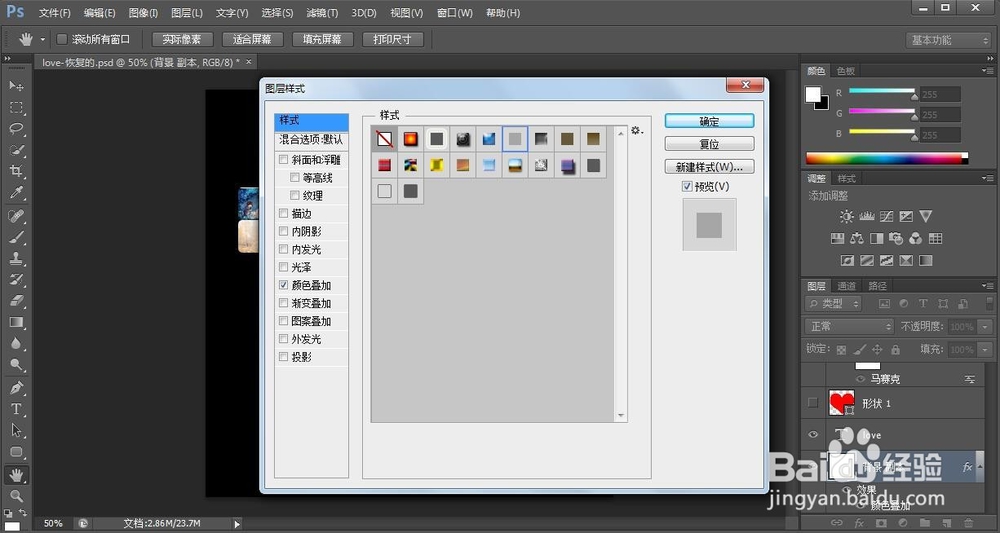Click Fit Screen button (适合屏幕)
The image size is (1000, 533).
252,40
